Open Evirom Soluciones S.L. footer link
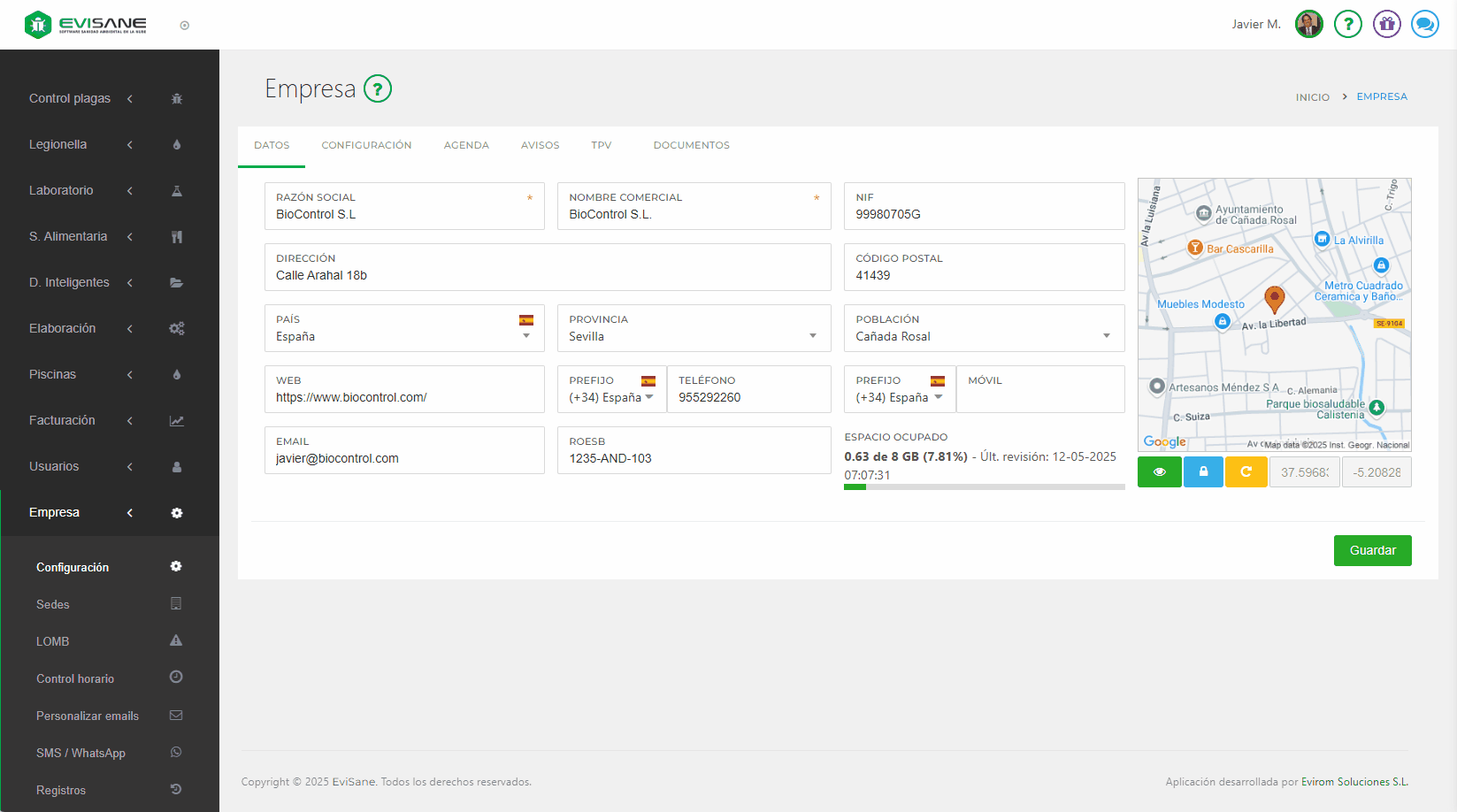The height and width of the screenshot is (812, 1457). tap(1354, 782)
